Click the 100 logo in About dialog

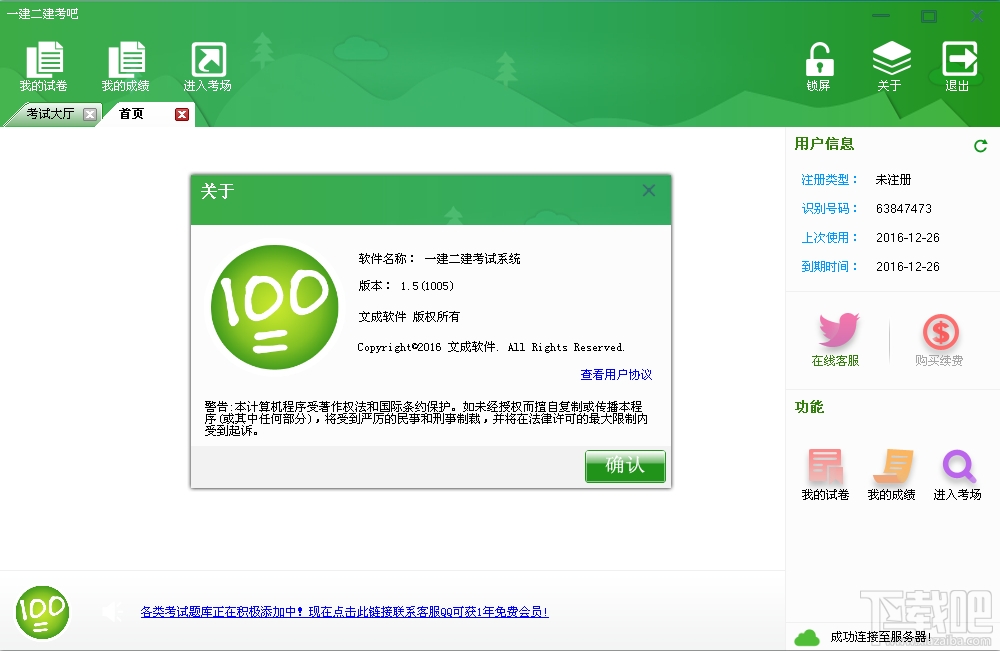coord(274,307)
